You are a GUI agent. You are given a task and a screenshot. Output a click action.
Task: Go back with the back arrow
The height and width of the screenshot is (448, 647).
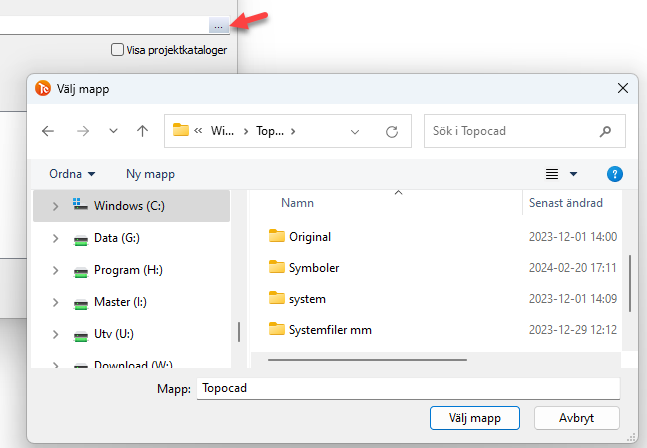point(48,131)
